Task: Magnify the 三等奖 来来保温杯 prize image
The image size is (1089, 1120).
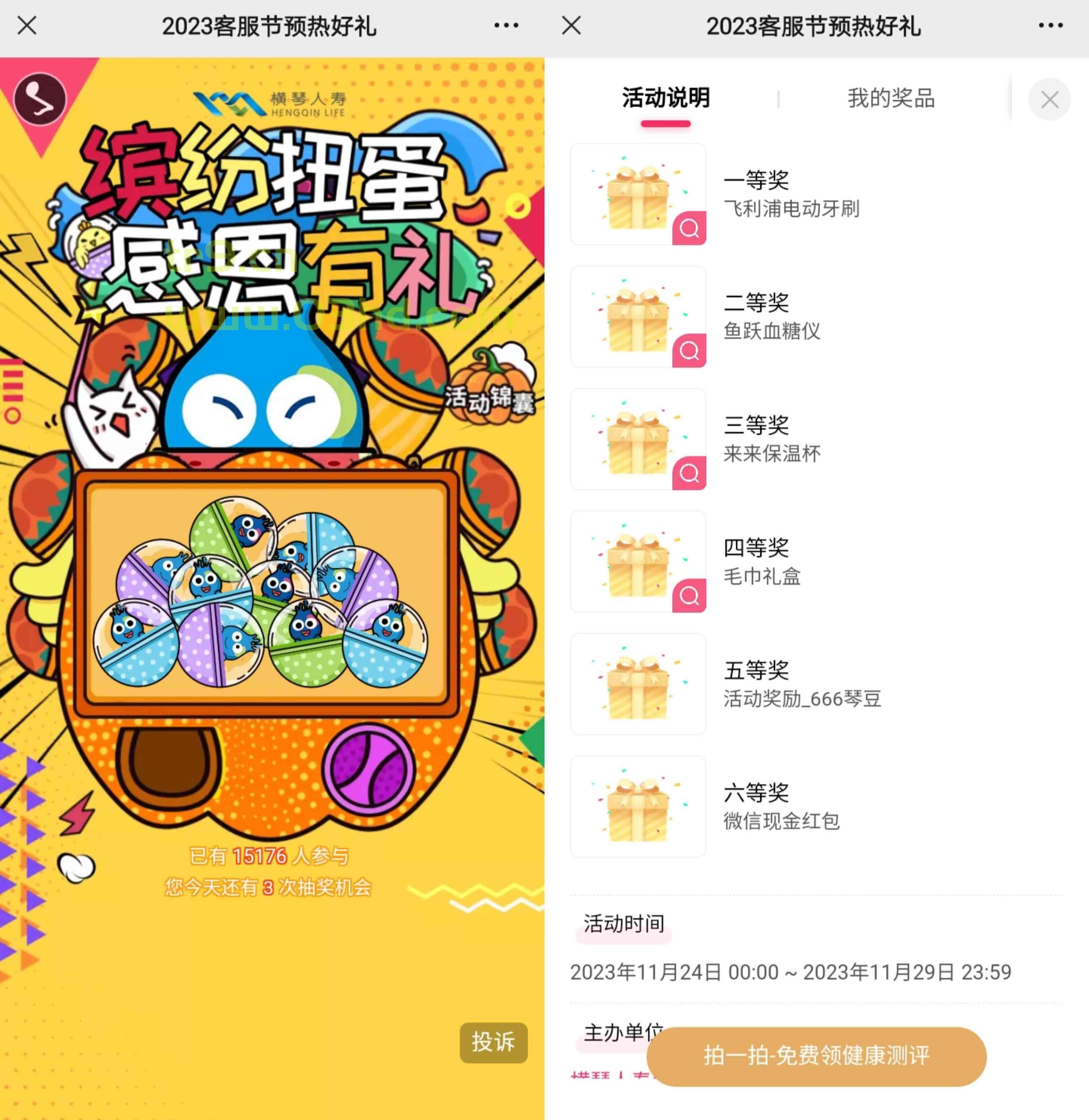Action: tap(689, 473)
